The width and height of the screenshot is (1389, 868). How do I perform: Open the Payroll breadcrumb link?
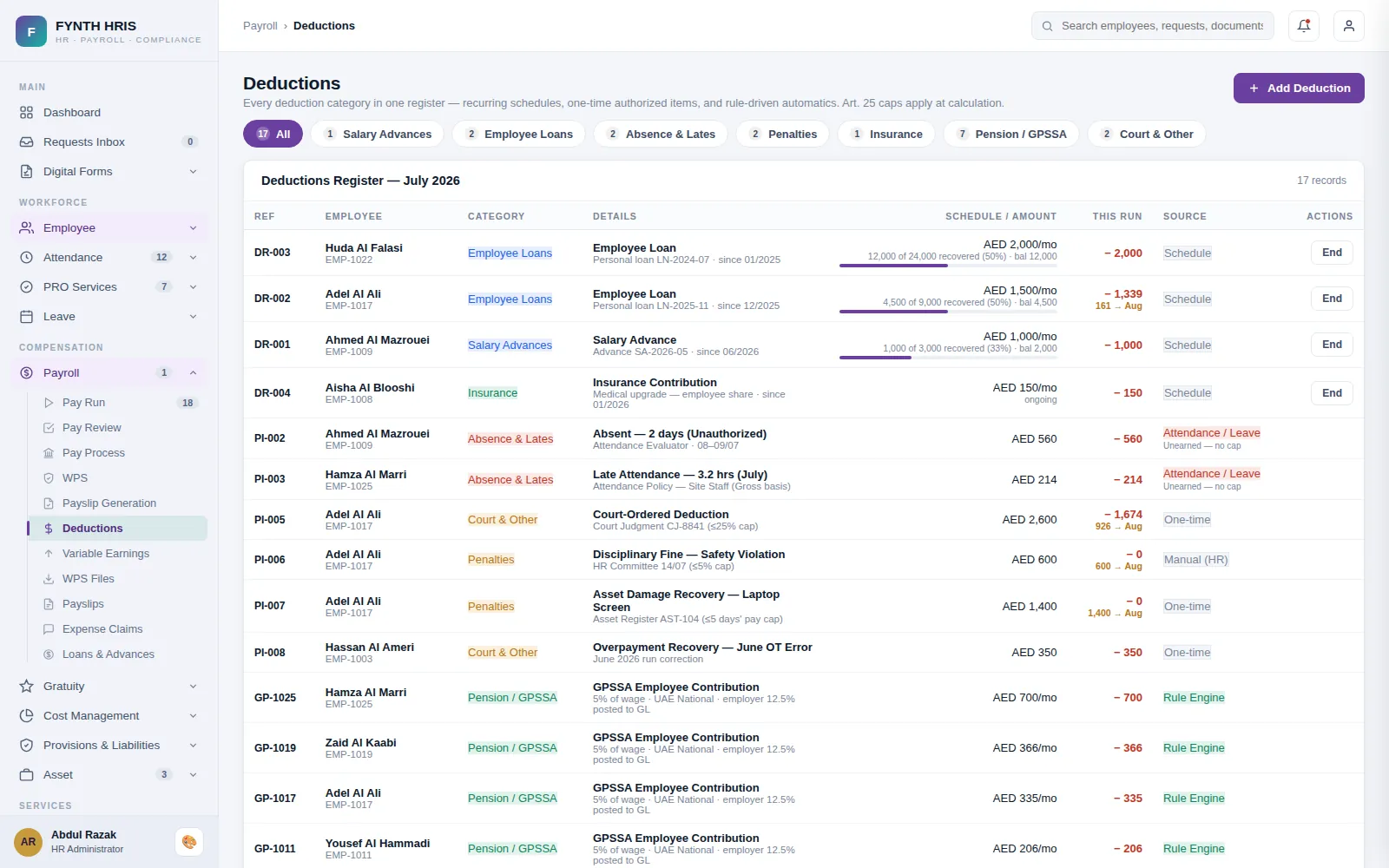(260, 26)
